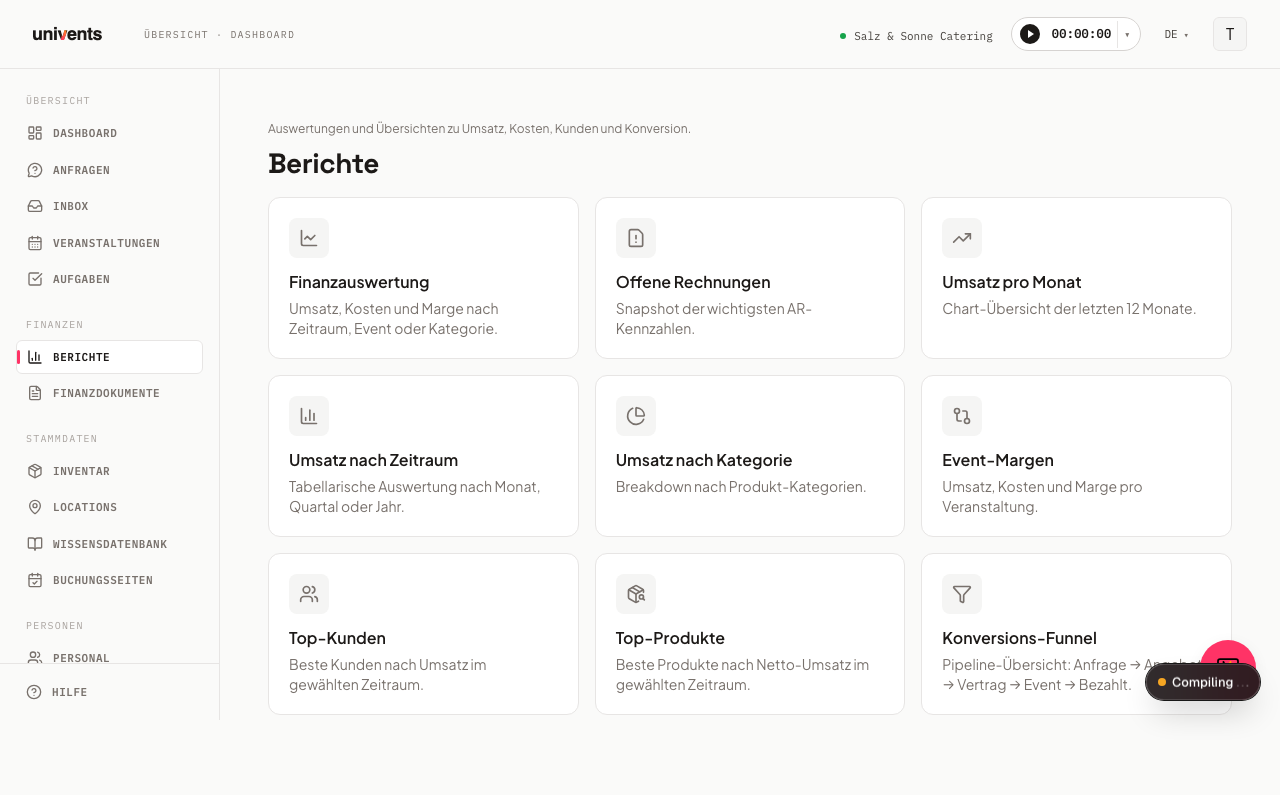
Task: Click Wissensdatenbank sidebar label
Action: click(110, 544)
